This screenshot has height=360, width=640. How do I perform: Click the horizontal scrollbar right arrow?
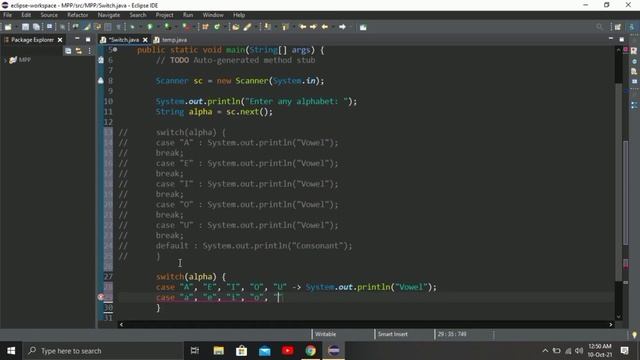click(x=611, y=324)
